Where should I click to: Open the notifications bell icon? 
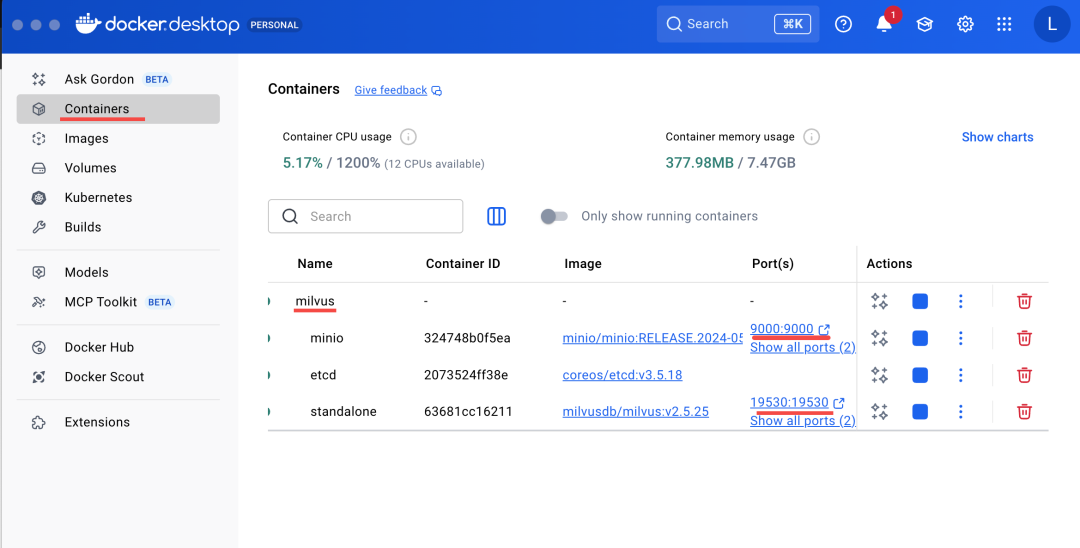coord(884,24)
